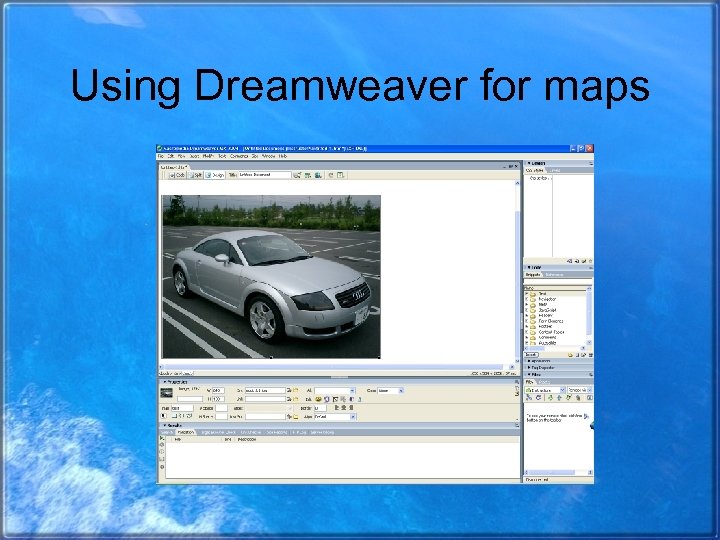The width and height of the screenshot is (720, 540).
Task: Expand the JavaScript snippets folder
Action: click(527, 310)
